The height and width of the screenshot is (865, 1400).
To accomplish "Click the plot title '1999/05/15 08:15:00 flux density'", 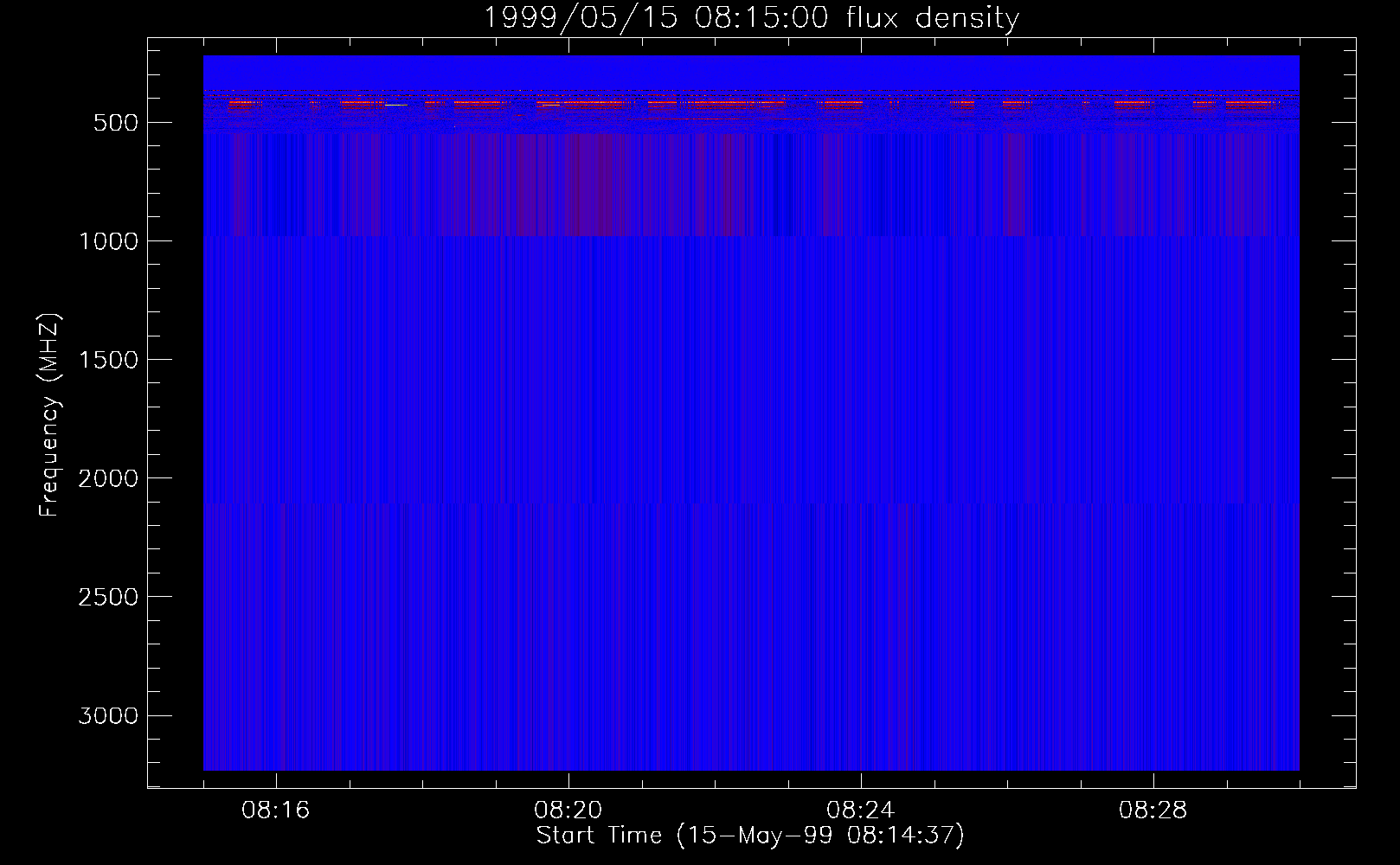I will coord(751,17).
